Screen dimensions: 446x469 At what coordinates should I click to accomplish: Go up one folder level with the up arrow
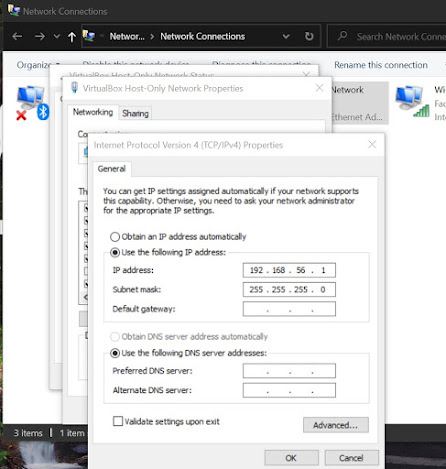tap(72, 37)
